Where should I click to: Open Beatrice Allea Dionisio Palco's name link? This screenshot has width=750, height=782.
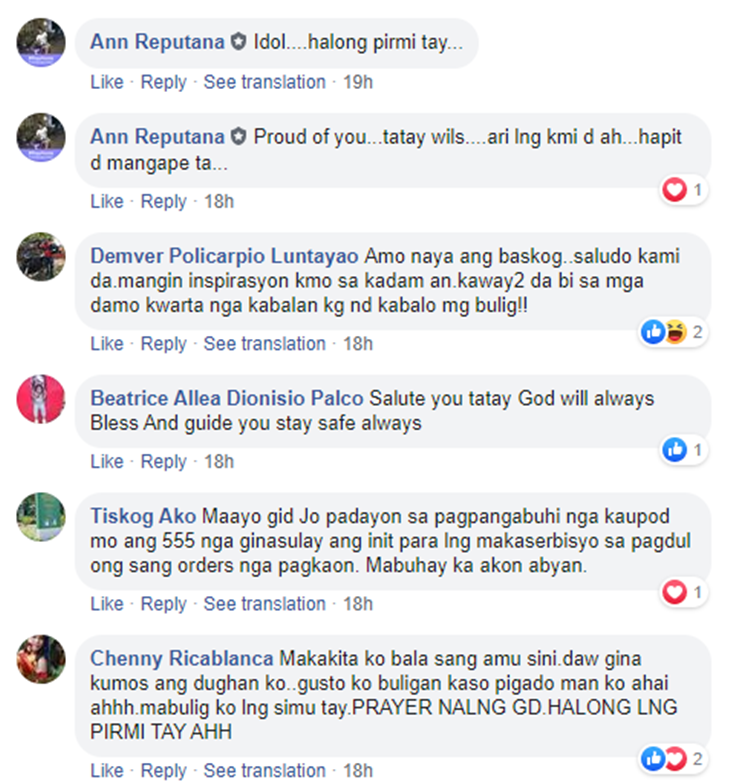(227, 398)
